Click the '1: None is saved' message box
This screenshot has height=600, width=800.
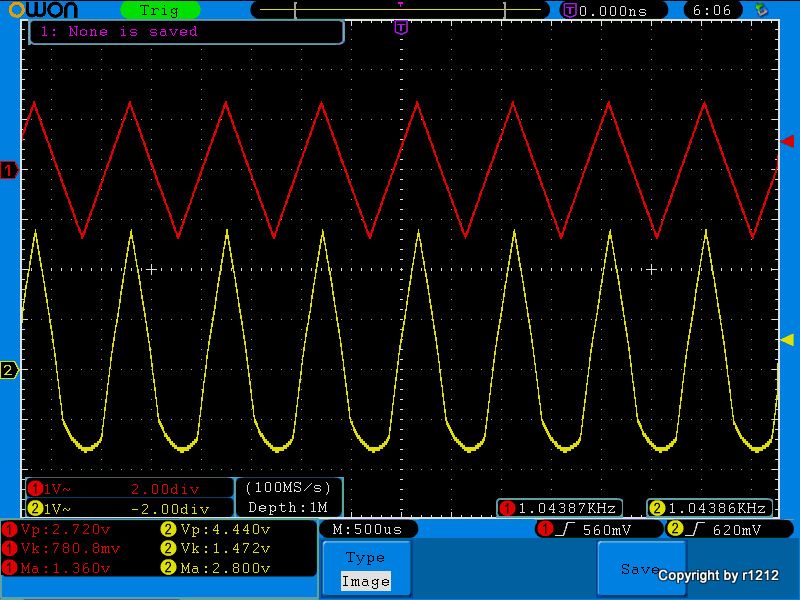[x=186, y=32]
